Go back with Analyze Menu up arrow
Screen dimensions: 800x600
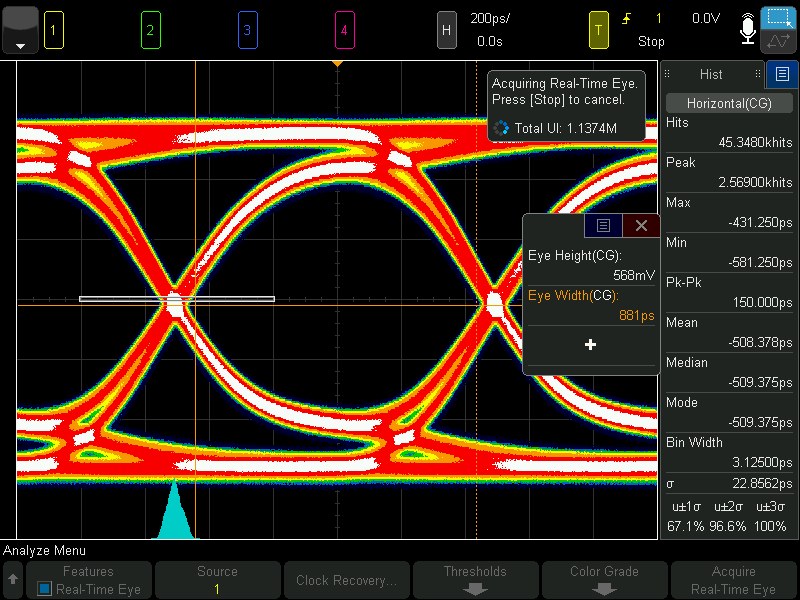coord(13,580)
